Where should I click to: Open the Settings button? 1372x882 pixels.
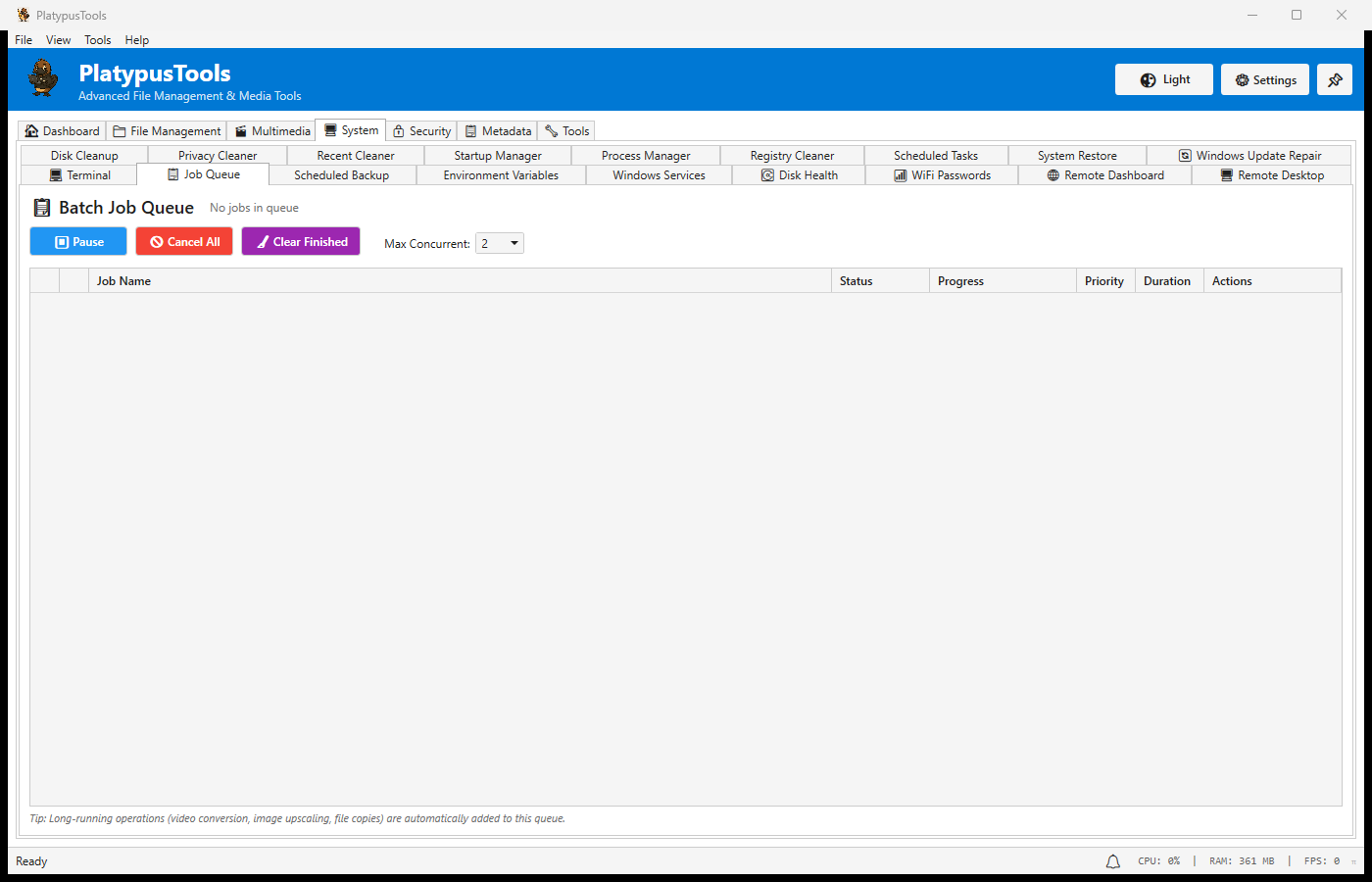[x=1264, y=80]
